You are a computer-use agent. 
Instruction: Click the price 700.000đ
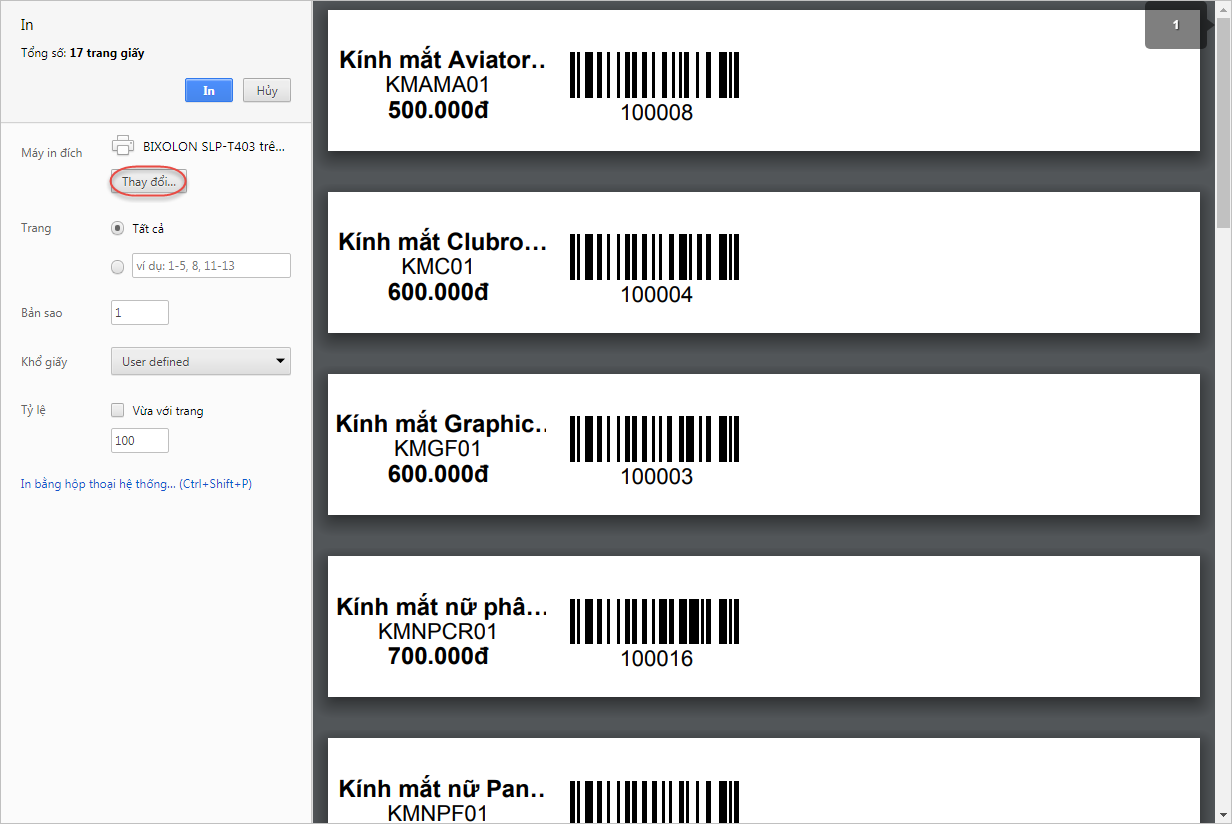tap(438, 656)
